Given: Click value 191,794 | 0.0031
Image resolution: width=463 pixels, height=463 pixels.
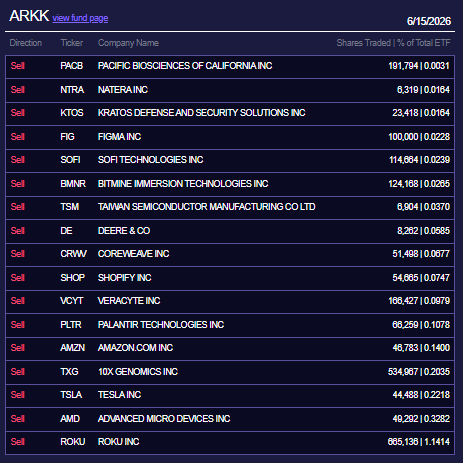Looking at the screenshot, I should tap(419, 66).
